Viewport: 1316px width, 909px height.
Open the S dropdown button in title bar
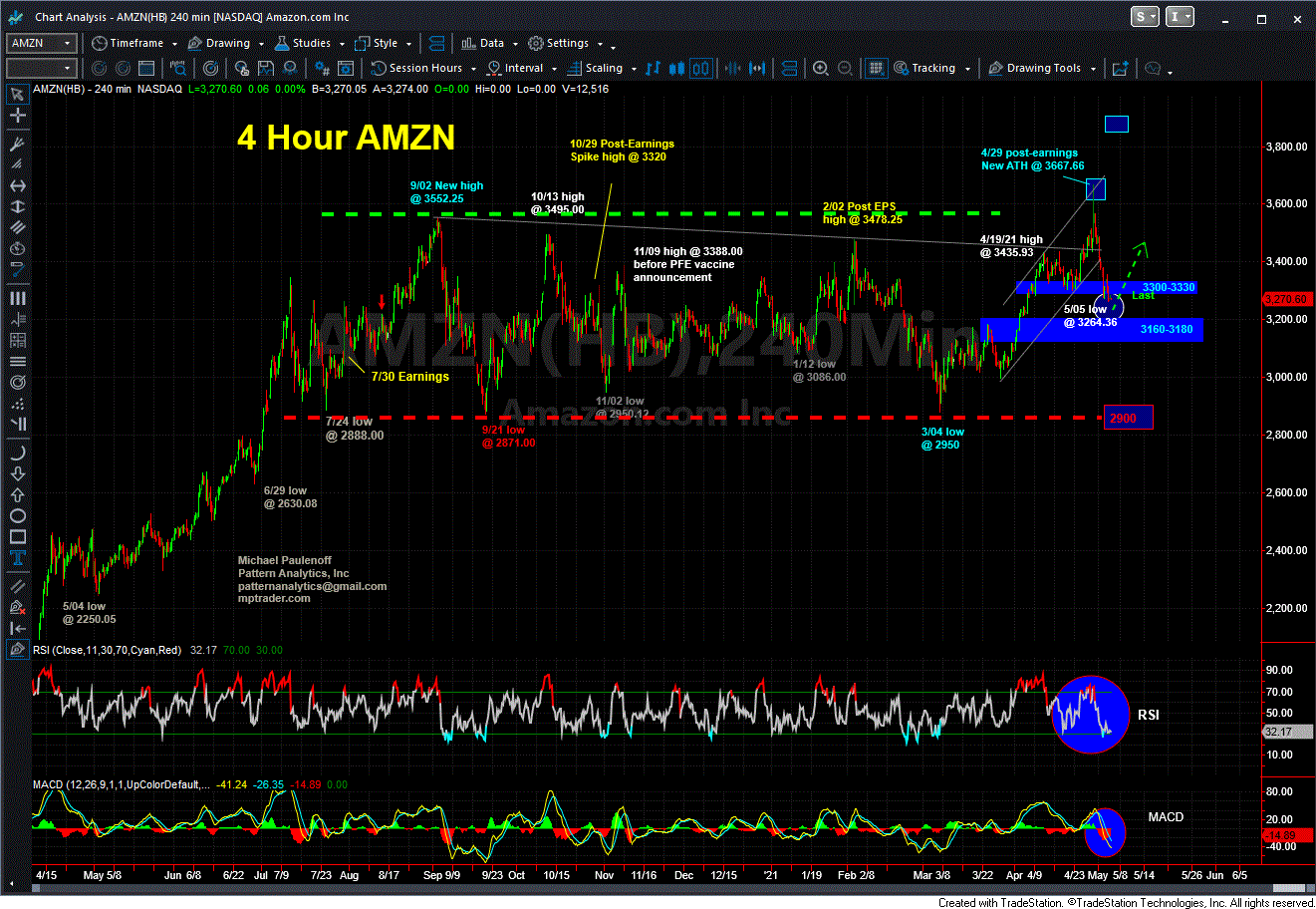pyautogui.click(x=1146, y=17)
